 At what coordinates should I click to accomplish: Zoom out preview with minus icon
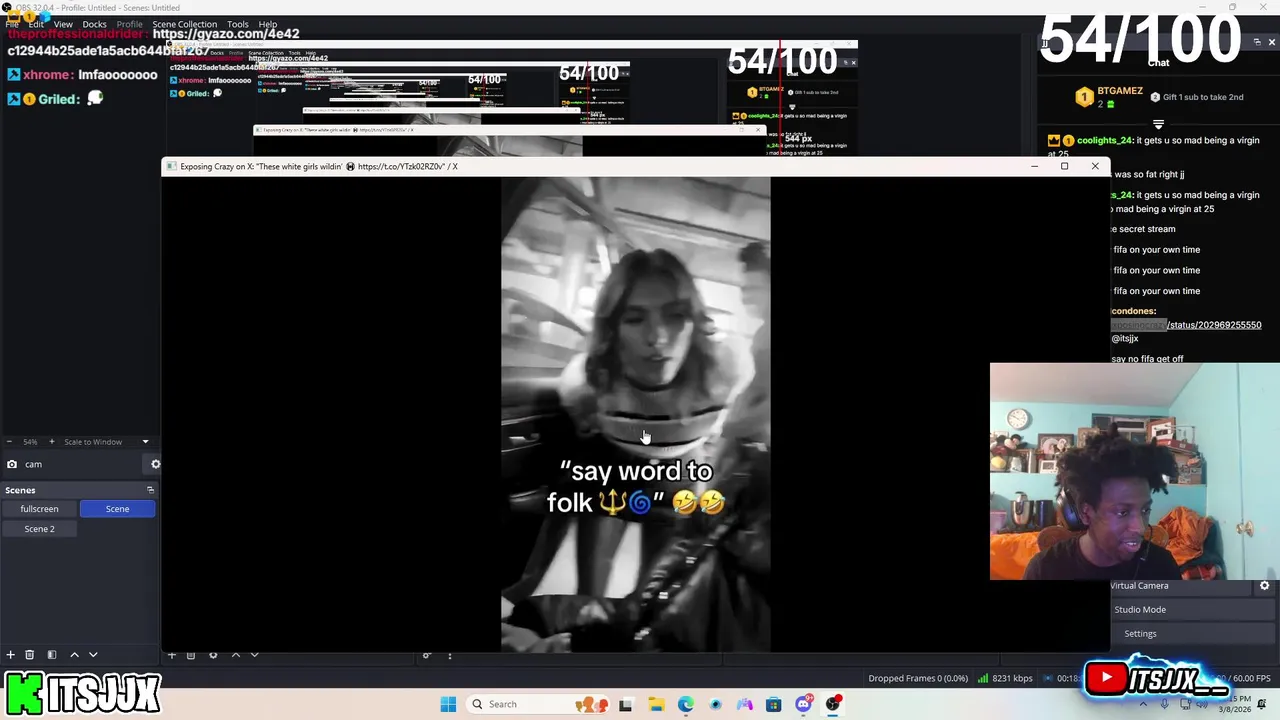9,442
